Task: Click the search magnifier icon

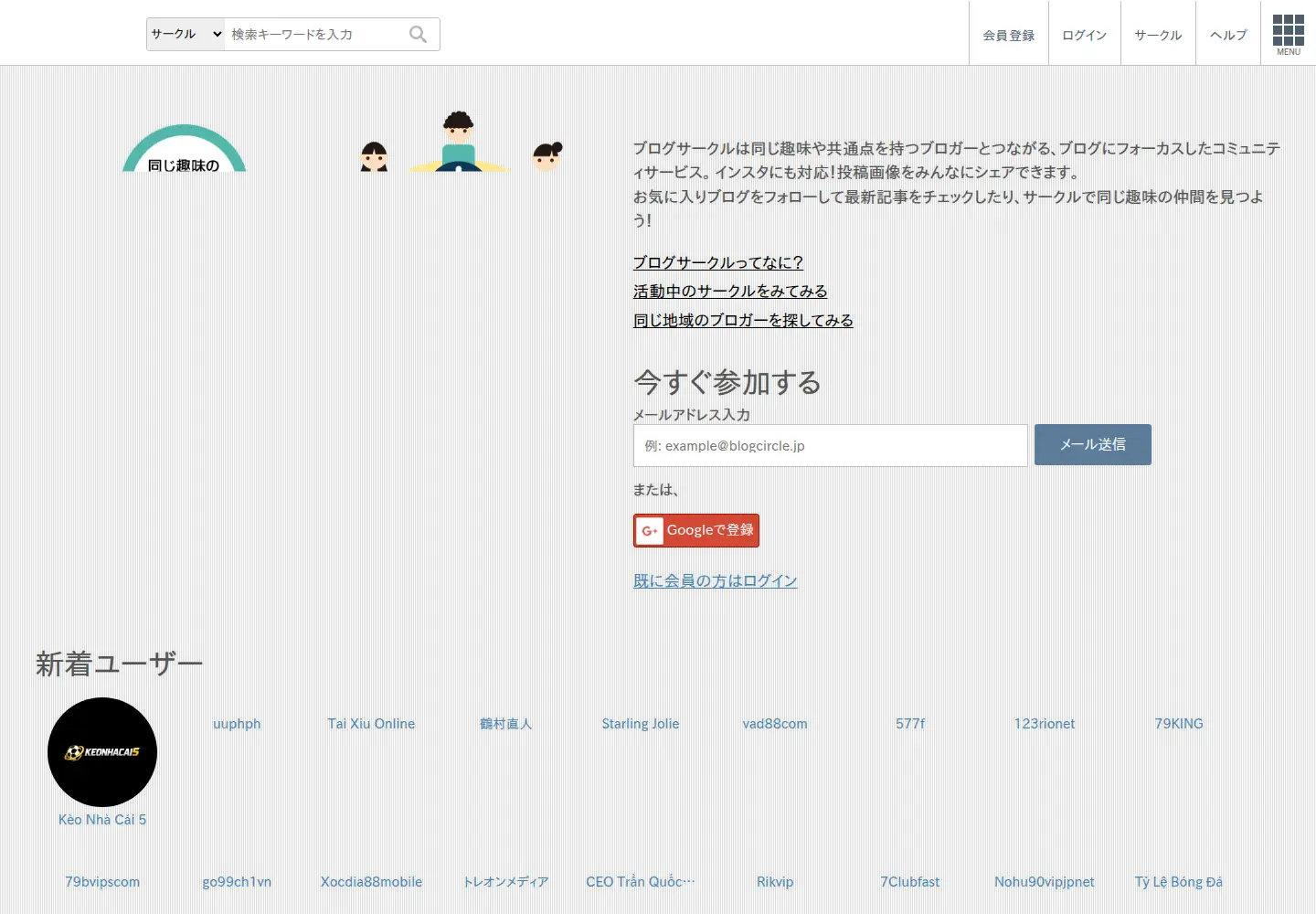Action: (x=418, y=35)
